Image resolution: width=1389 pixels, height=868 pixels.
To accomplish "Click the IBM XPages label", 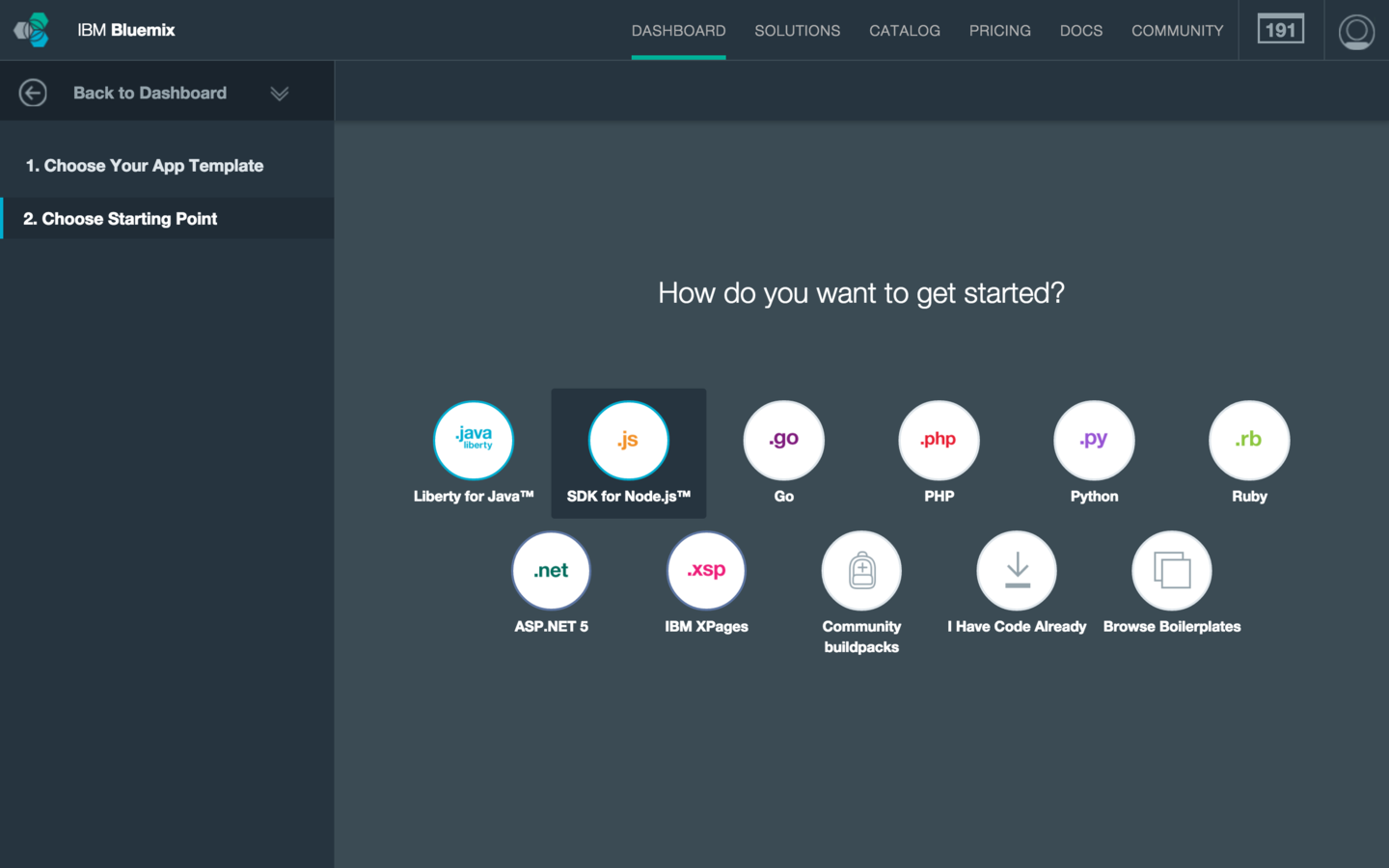I will click(x=707, y=627).
